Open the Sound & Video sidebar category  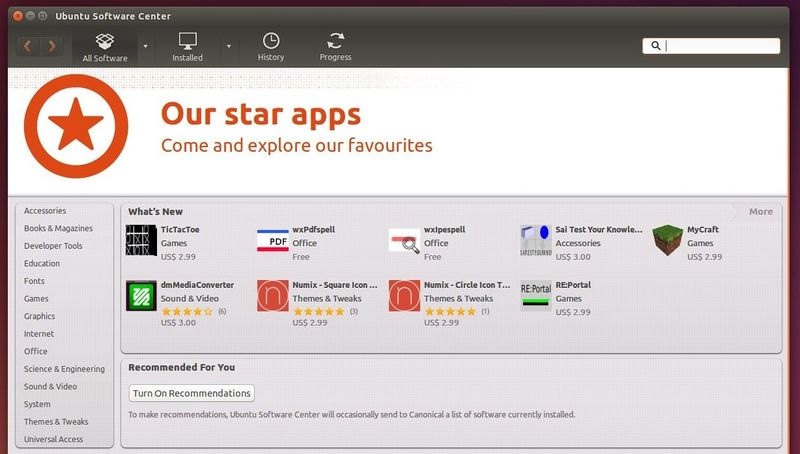[x=51, y=387]
